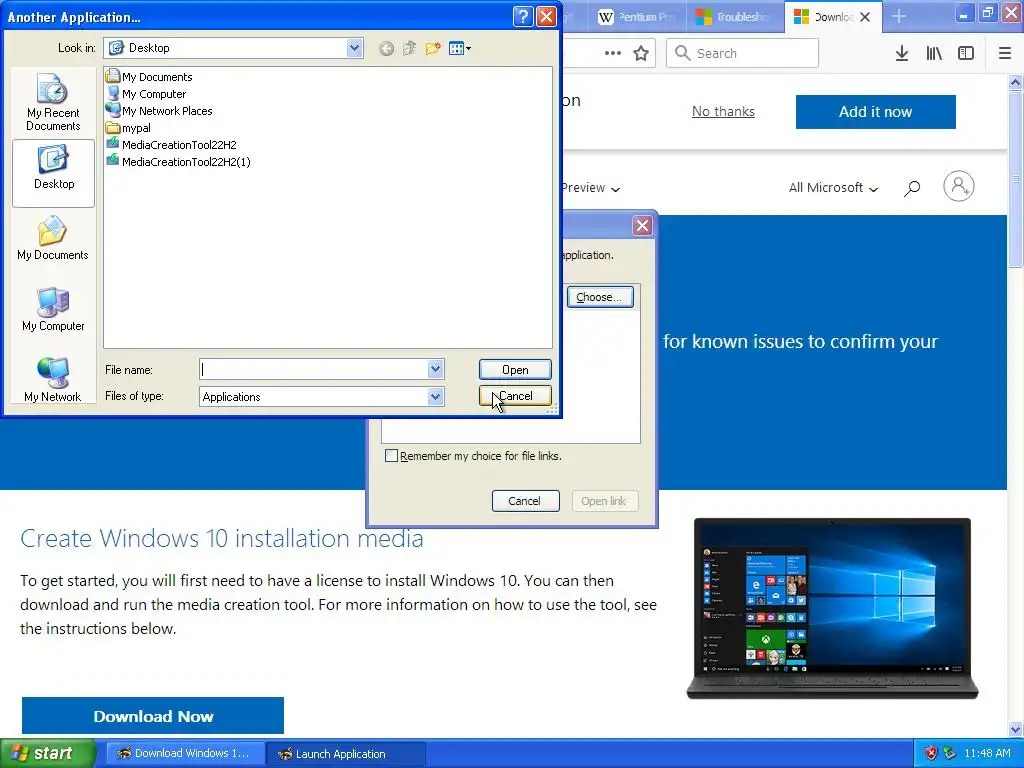Open the Downloads arrow icon
The image size is (1024, 768).
902,53
